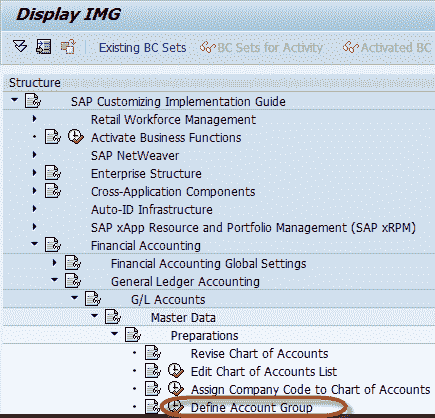Open Existing BC Sets

(x=142, y=48)
